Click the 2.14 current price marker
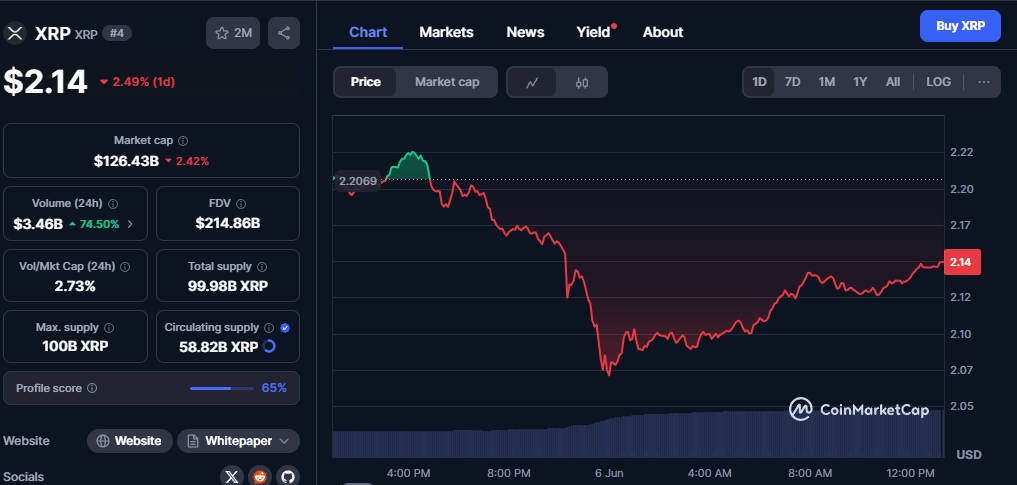This screenshot has height=485, width=1017. (x=962, y=262)
